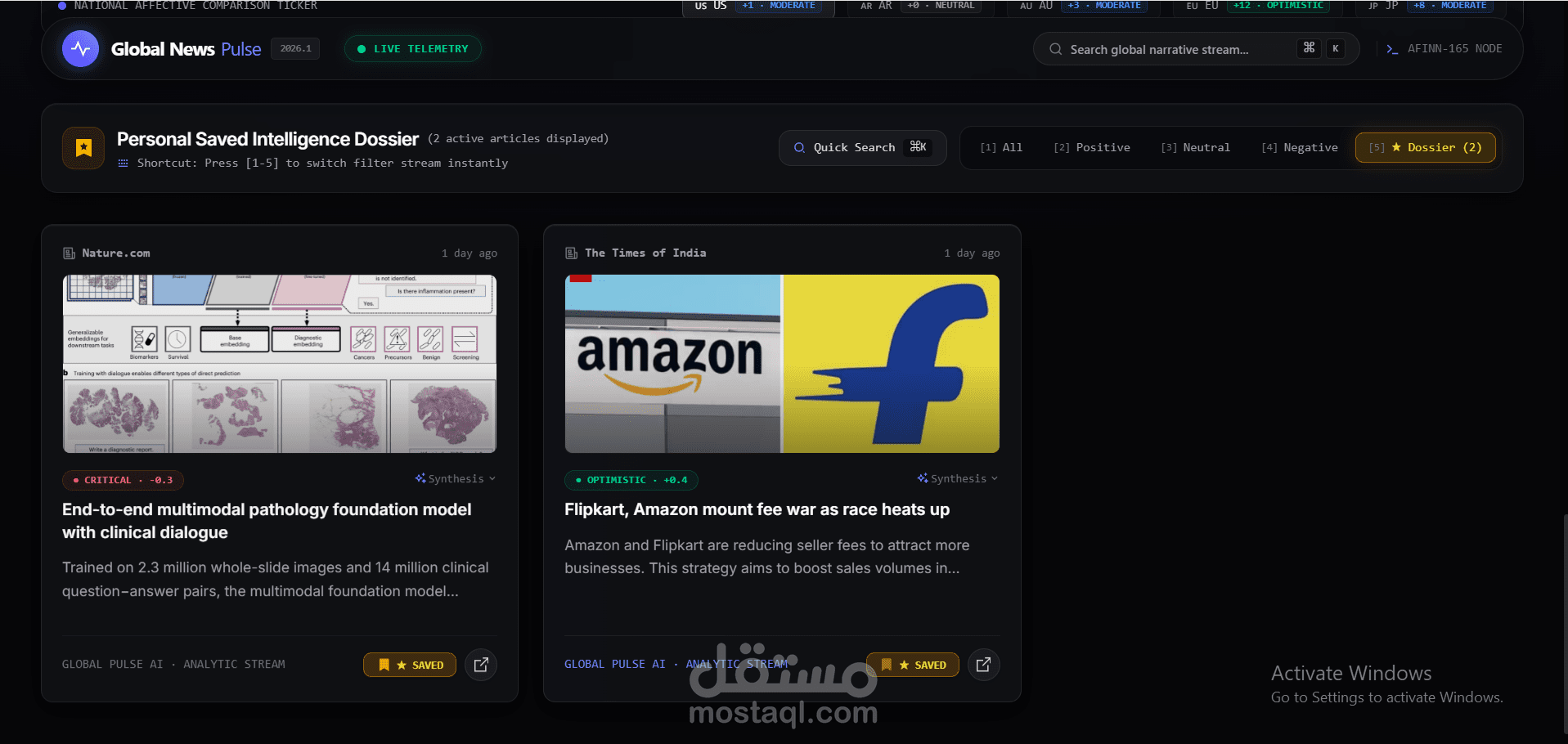
Task: Click the sparkle icon on the pathology card's Synthesis
Action: pos(420,478)
